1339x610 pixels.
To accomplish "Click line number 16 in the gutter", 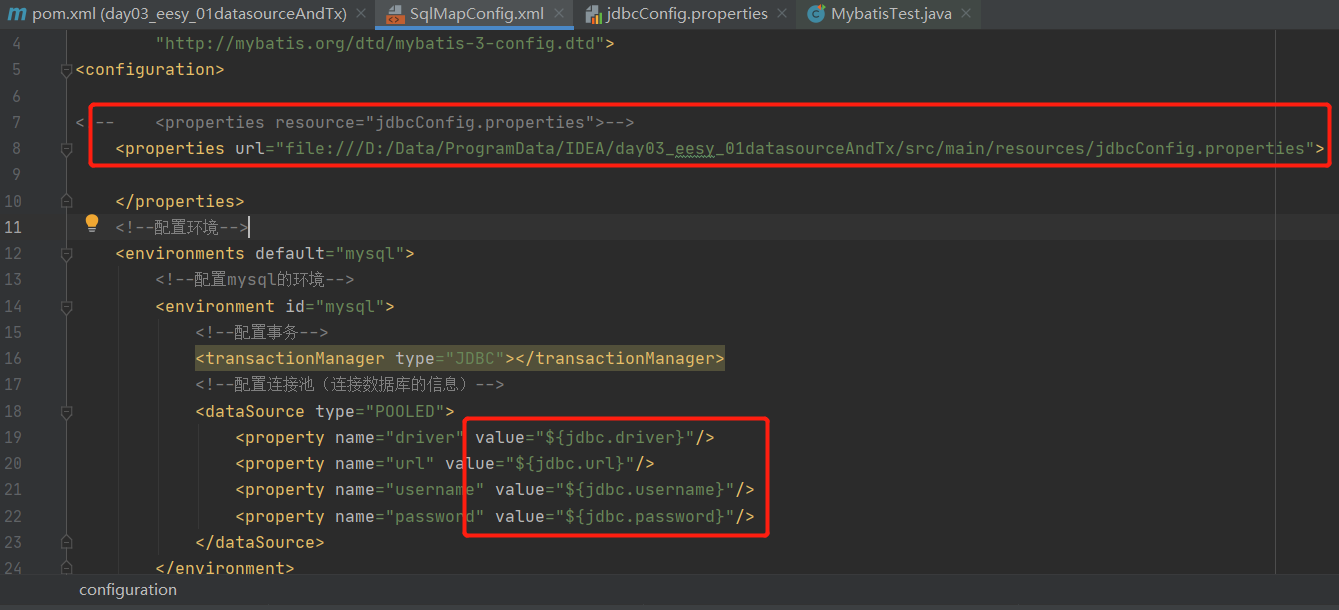I will click(x=13, y=359).
